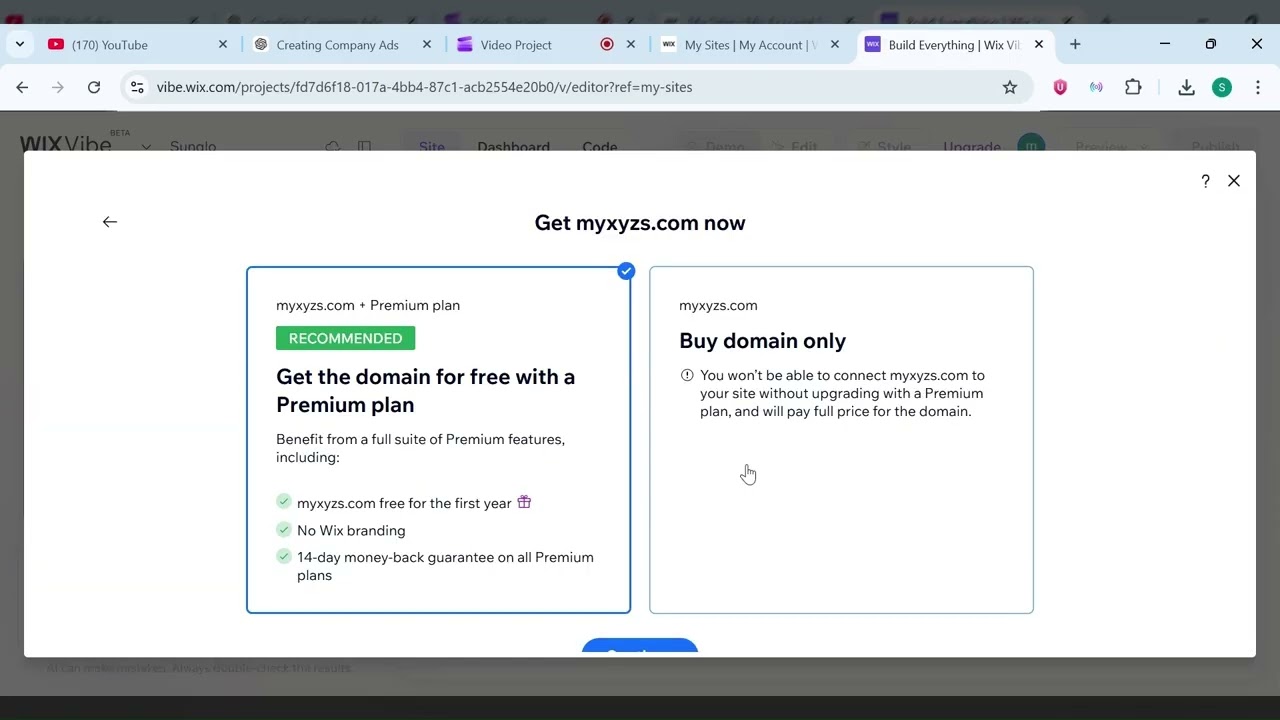Click Upgrade link in Wix editor
Viewport: 1280px width, 720px height.
point(972,146)
